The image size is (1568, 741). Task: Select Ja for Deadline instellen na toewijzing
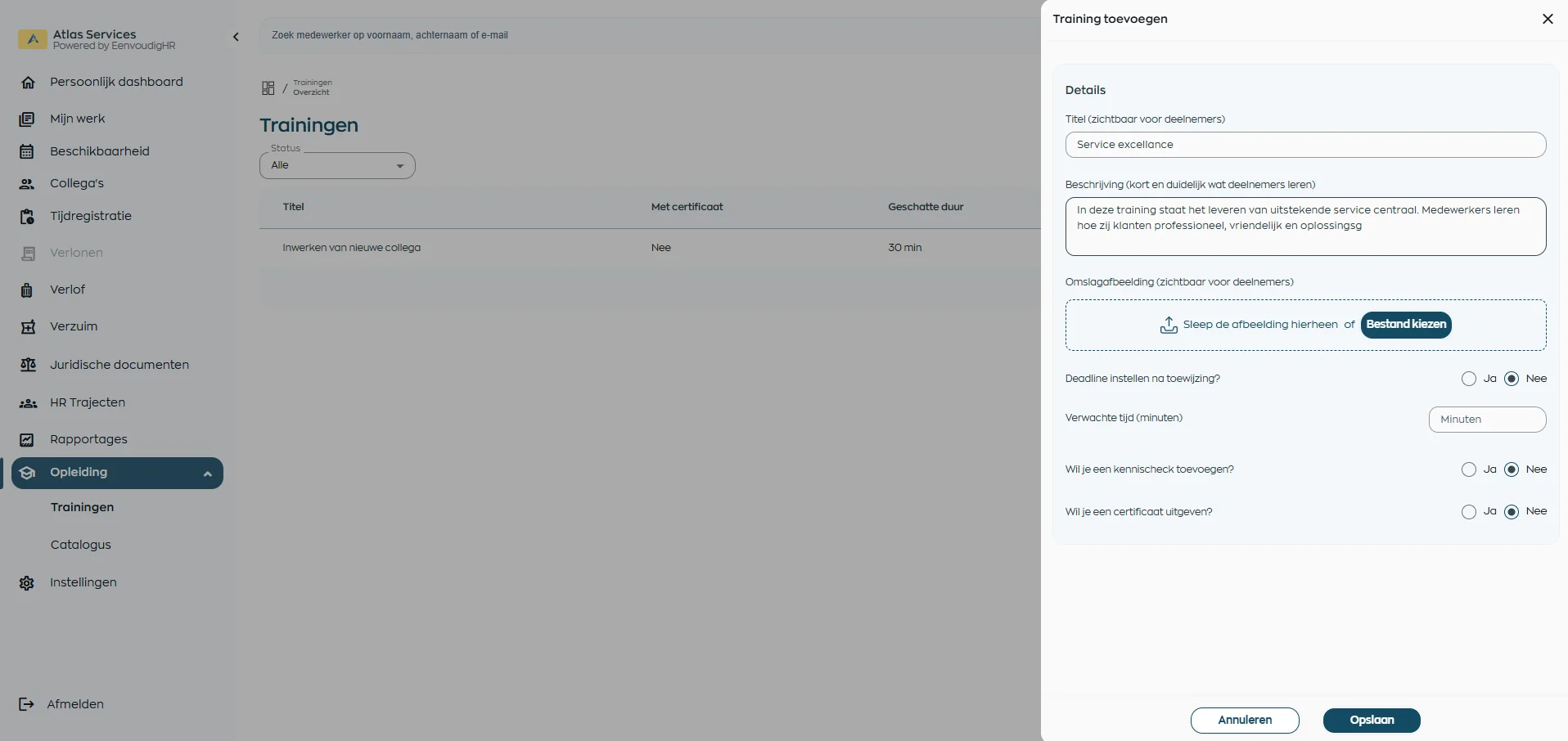pyautogui.click(x=1469, y=379)
